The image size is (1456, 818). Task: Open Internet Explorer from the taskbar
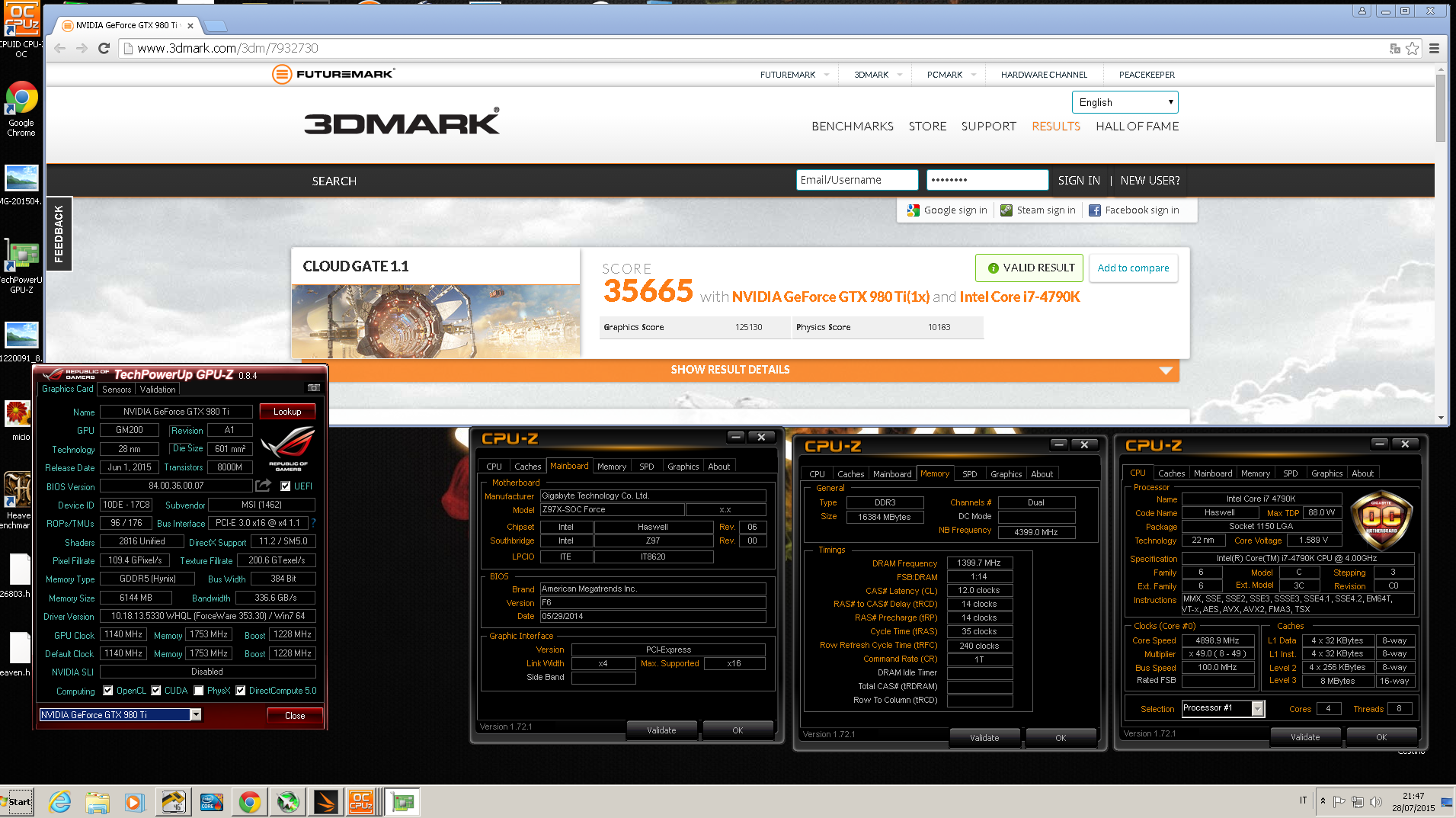(x=59, y=801)
